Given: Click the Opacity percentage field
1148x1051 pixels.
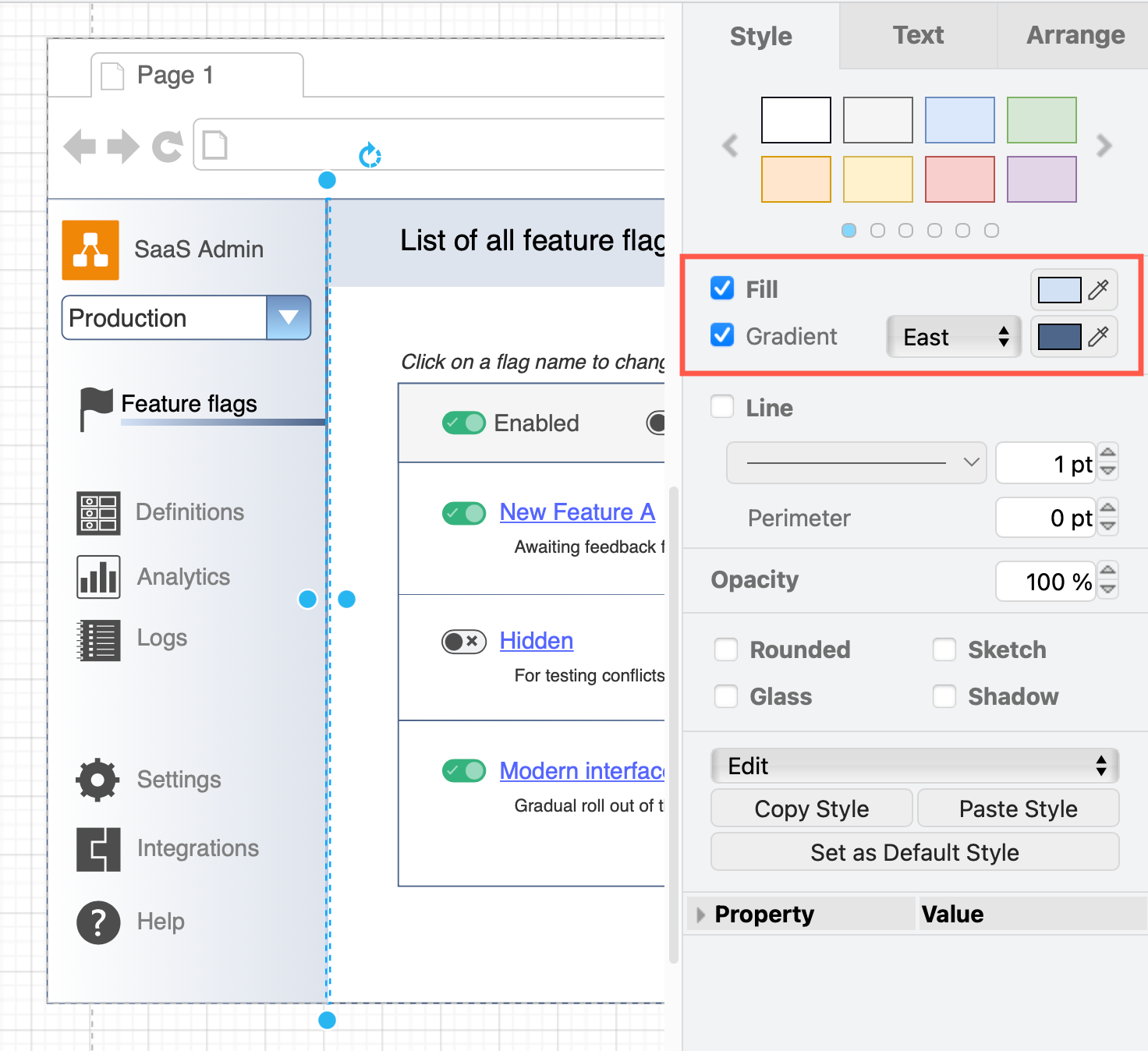Looking at the screenshot, I should [x=1047, y=581].
